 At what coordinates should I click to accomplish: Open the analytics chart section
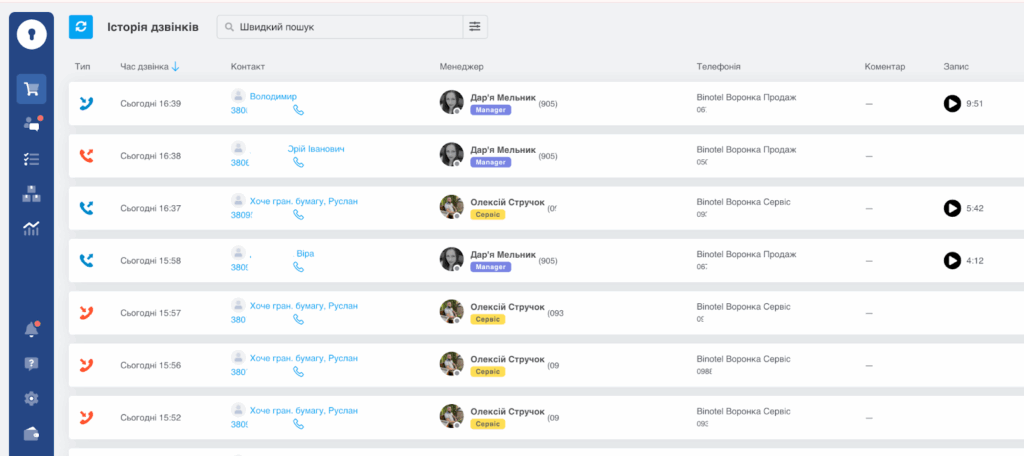(31, 229)
